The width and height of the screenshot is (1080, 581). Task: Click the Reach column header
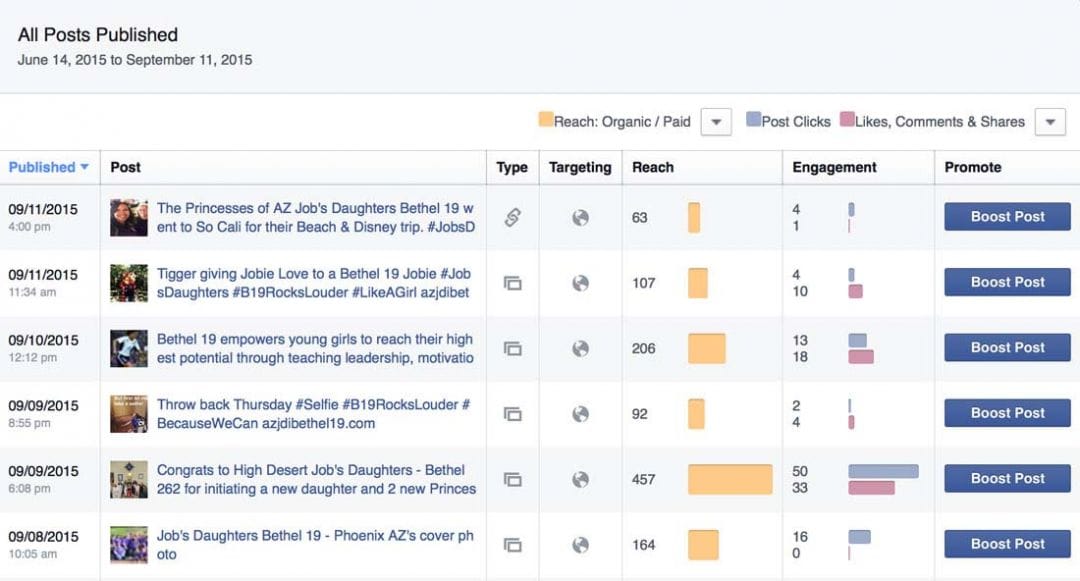[x=653, y=167]
